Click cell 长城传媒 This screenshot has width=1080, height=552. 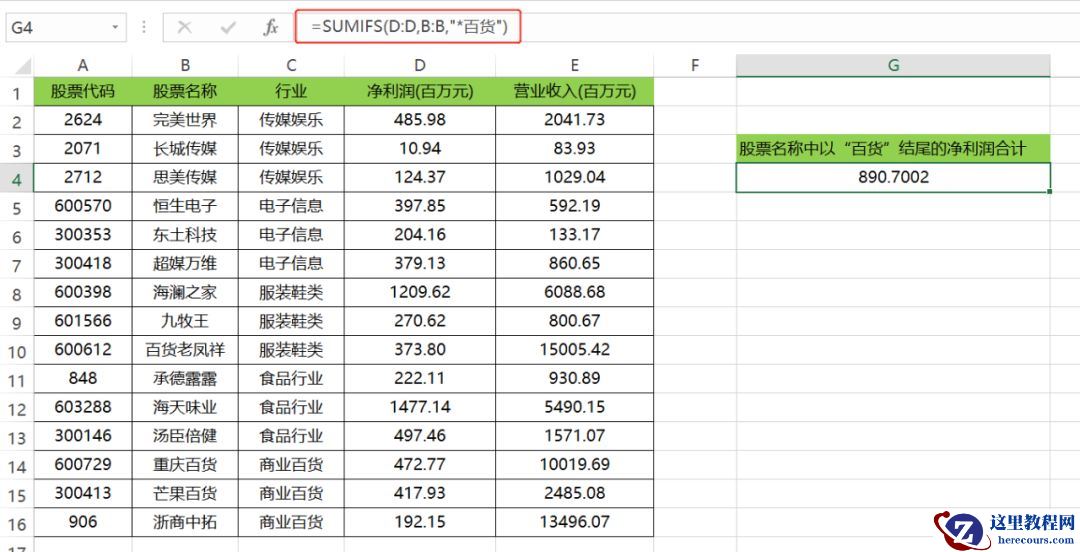coord(185,149)
